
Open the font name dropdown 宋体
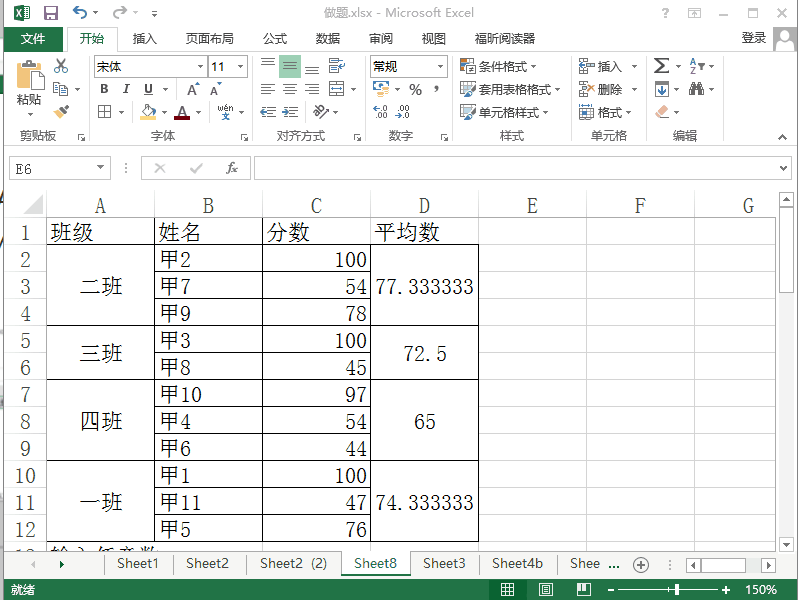click(x=148, y=65)
